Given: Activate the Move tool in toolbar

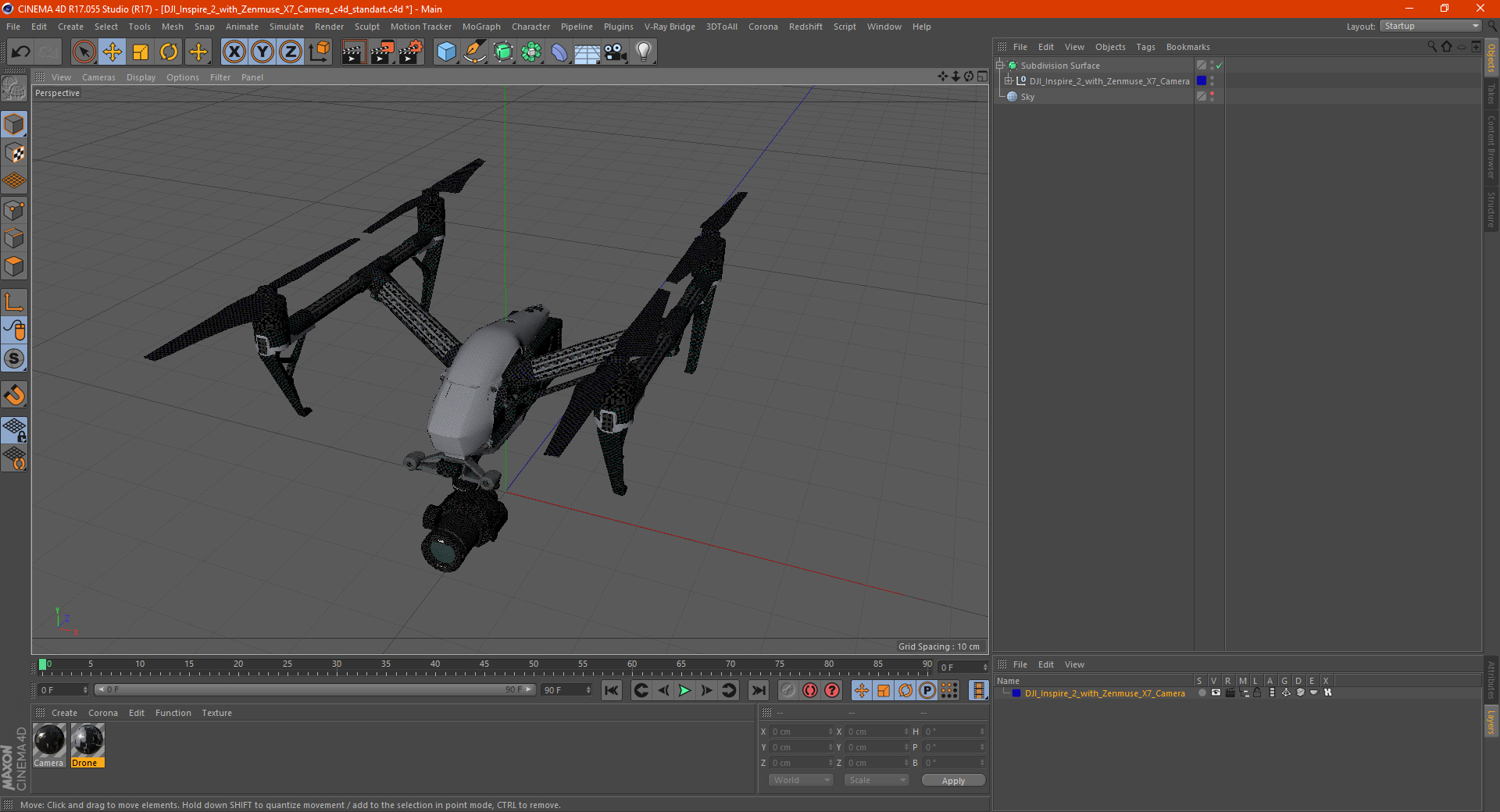Looking at the screenshot, I should point(112,52).
